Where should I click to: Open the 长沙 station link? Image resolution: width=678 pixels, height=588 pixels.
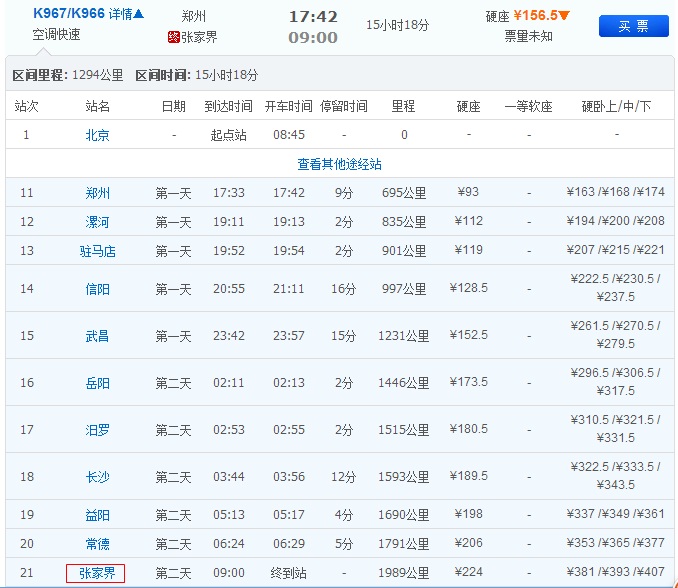98,477
